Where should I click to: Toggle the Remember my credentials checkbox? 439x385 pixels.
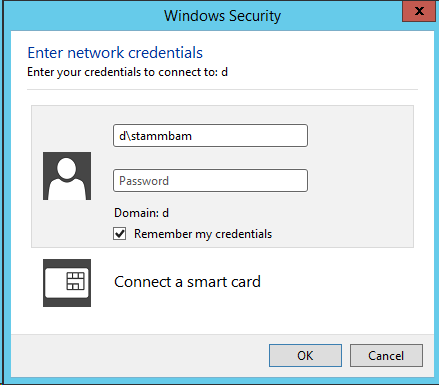point(120,234)
